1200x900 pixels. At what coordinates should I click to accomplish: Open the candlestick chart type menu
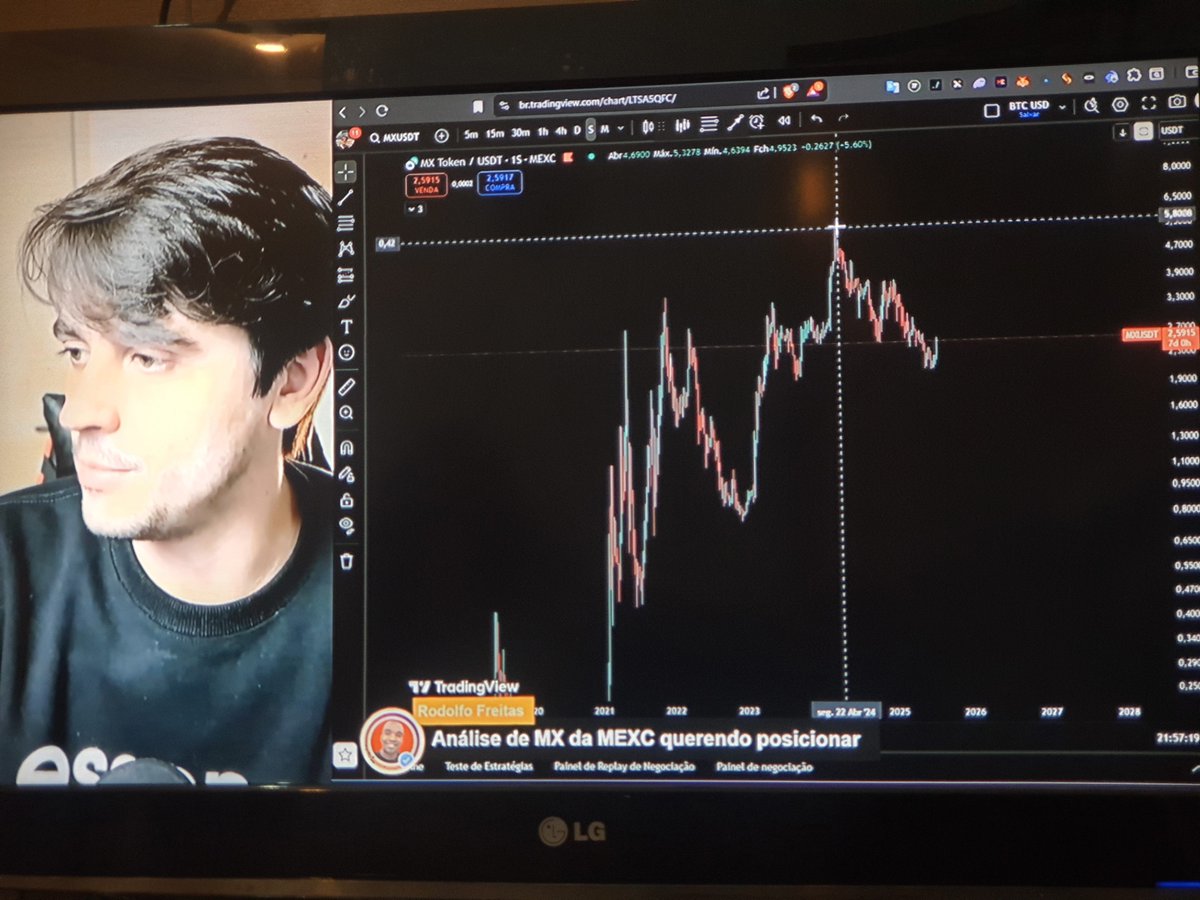pyautogui.click(x=648, y=127)
